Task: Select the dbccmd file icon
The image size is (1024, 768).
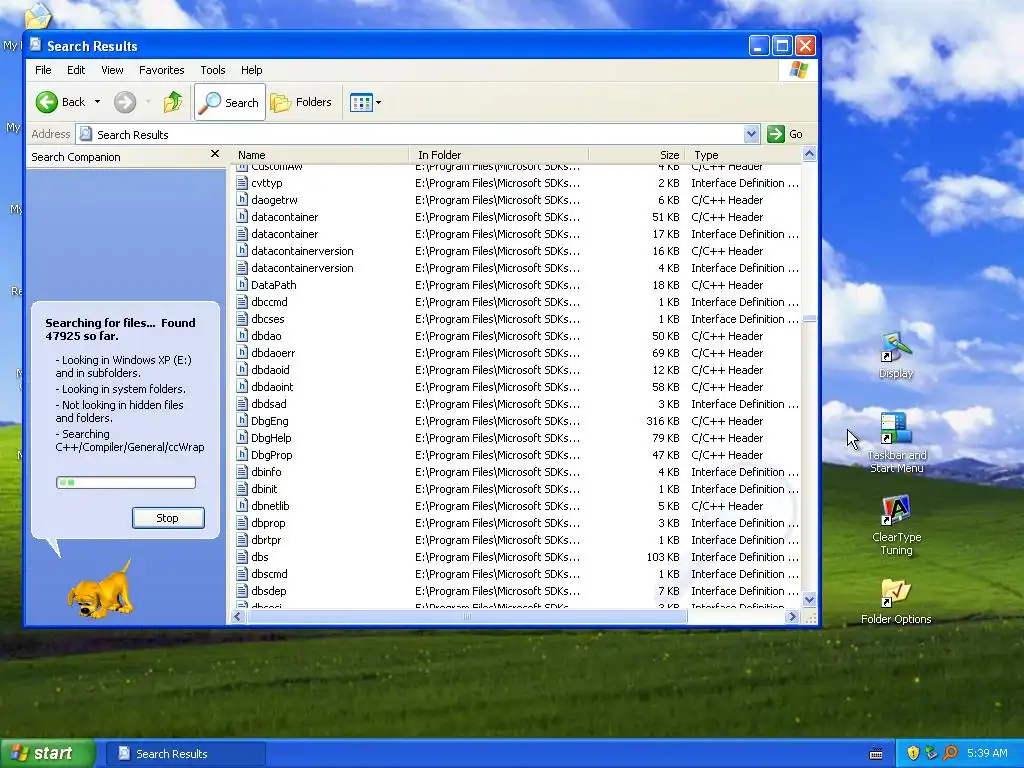Action: pyautogui.click(x=242, y=302)
